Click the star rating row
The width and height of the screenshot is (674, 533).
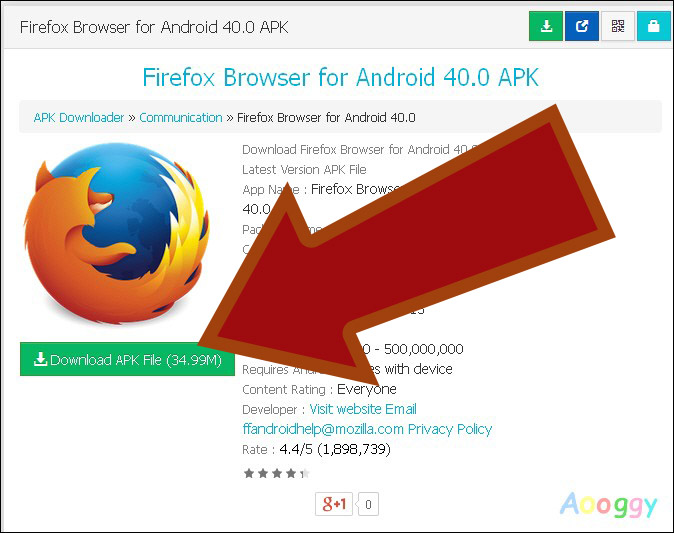[x=276, y=473]
